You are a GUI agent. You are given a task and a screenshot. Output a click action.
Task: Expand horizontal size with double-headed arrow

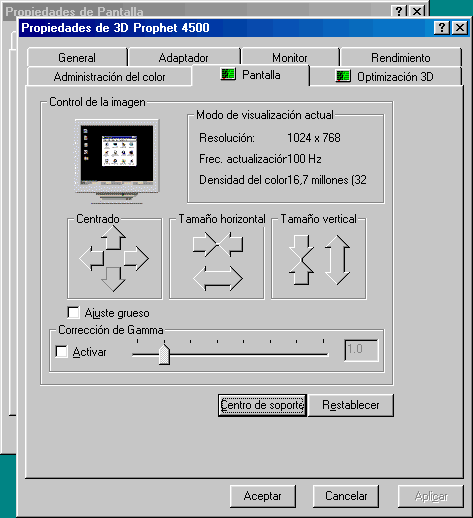point(218,279)
